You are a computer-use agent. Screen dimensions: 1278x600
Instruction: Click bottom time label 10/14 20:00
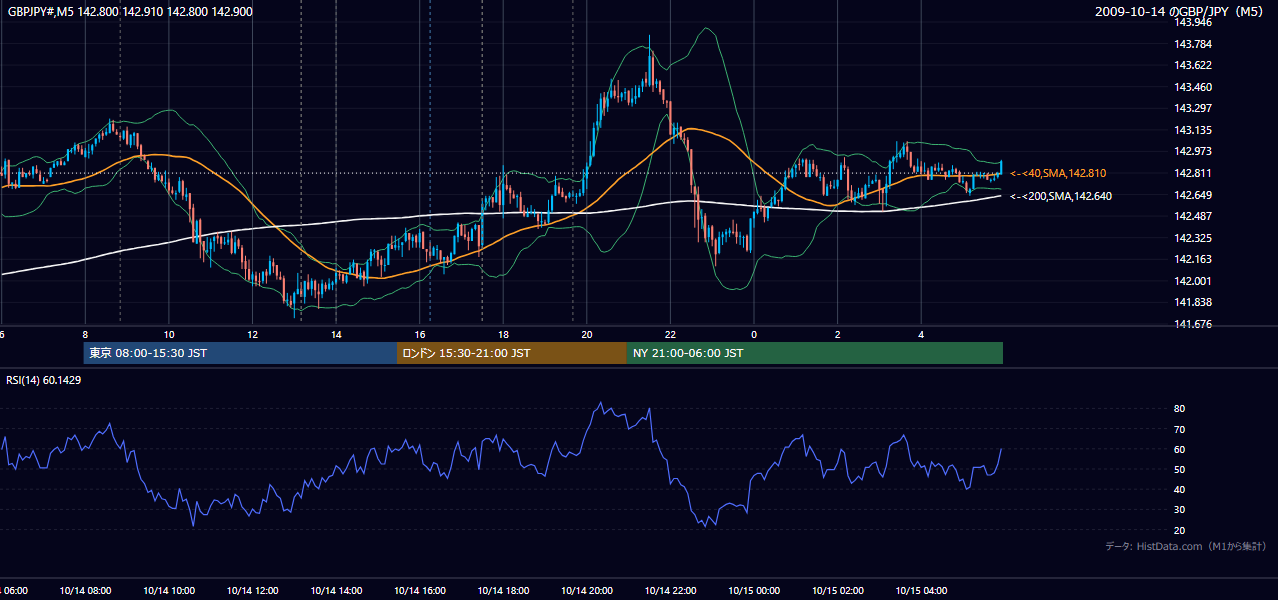click(587, 591)
